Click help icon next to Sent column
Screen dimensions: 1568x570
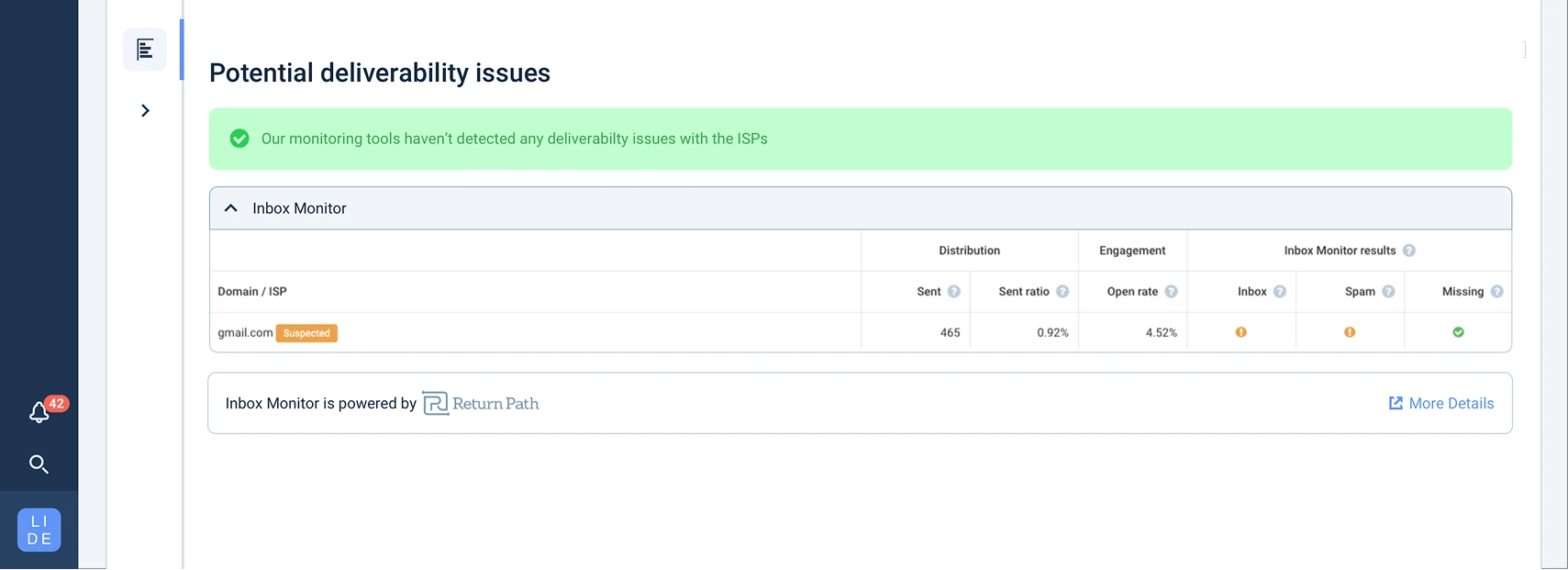click(954, 292)
